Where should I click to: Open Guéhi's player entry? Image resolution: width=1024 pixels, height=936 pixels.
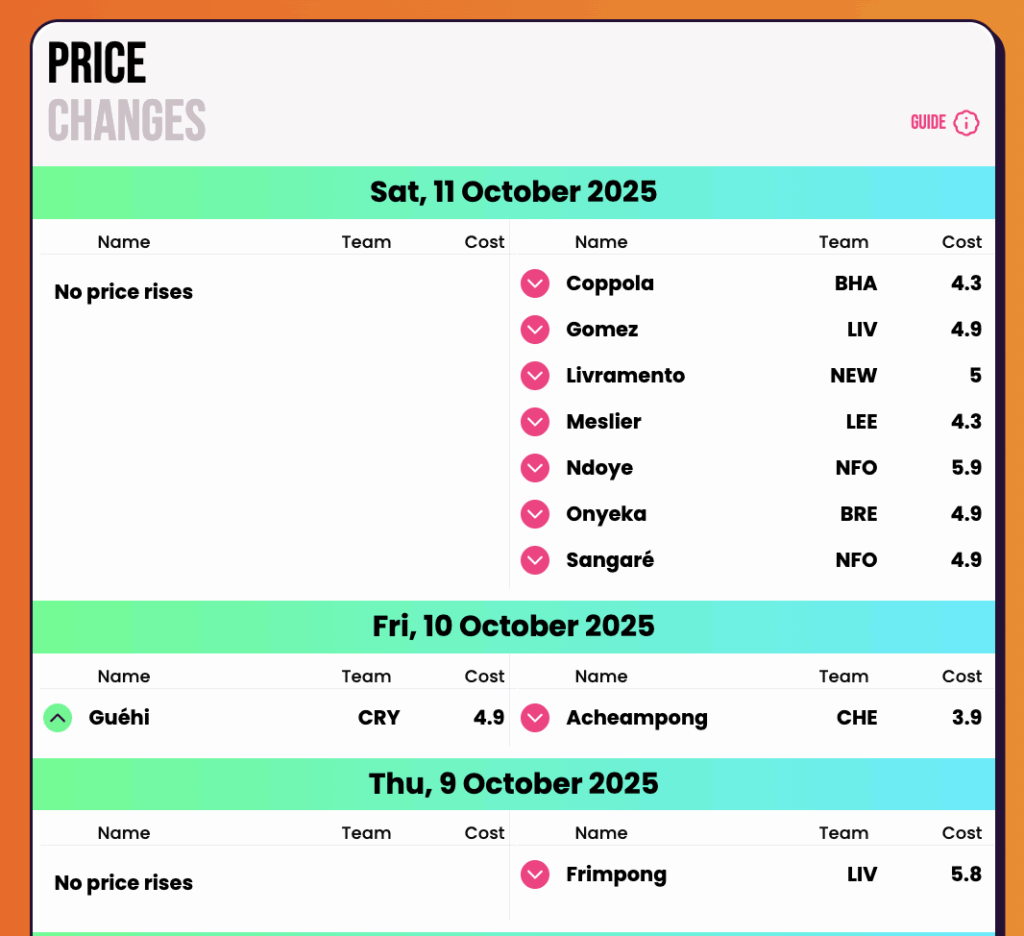(119, 718)
